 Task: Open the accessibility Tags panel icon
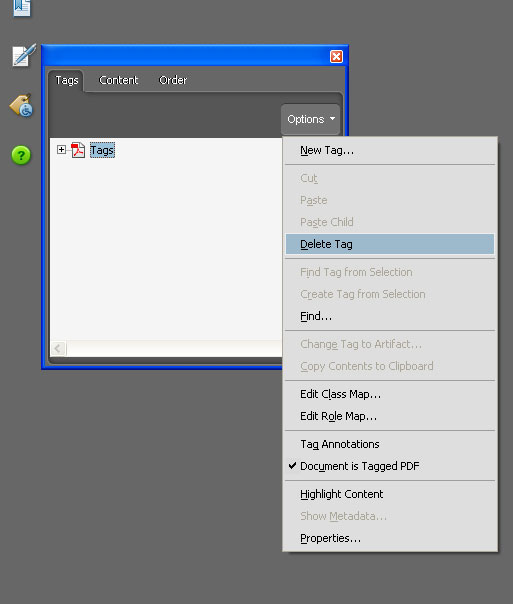(22, 105)
